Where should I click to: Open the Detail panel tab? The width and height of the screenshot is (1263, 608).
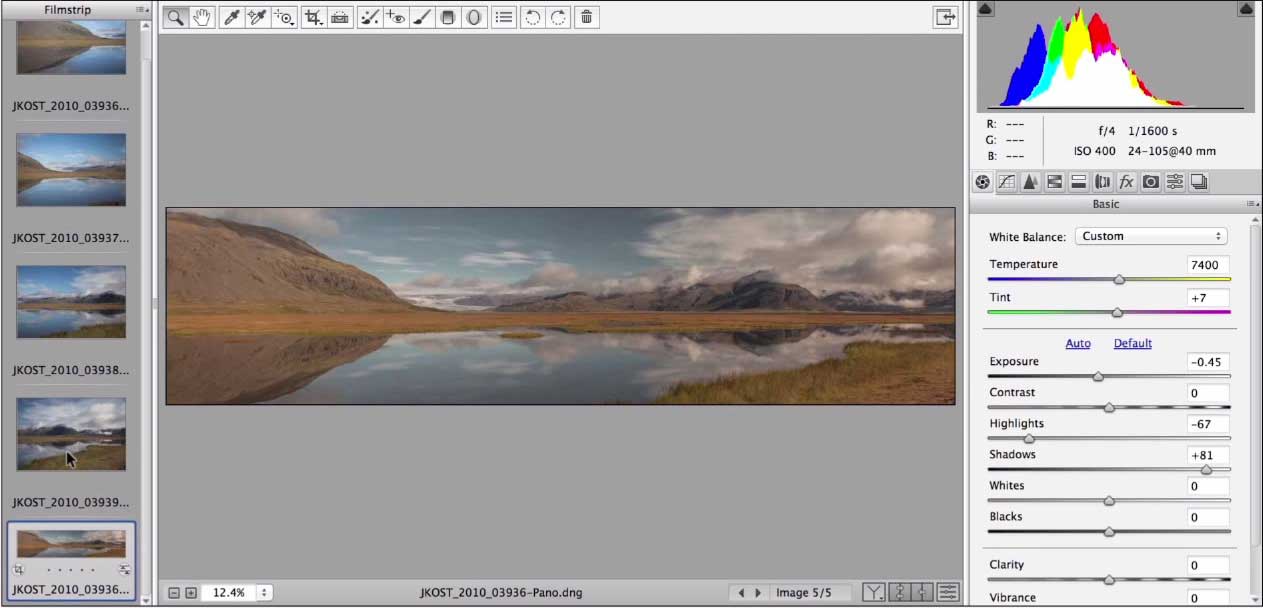[x=1030, y=182]
